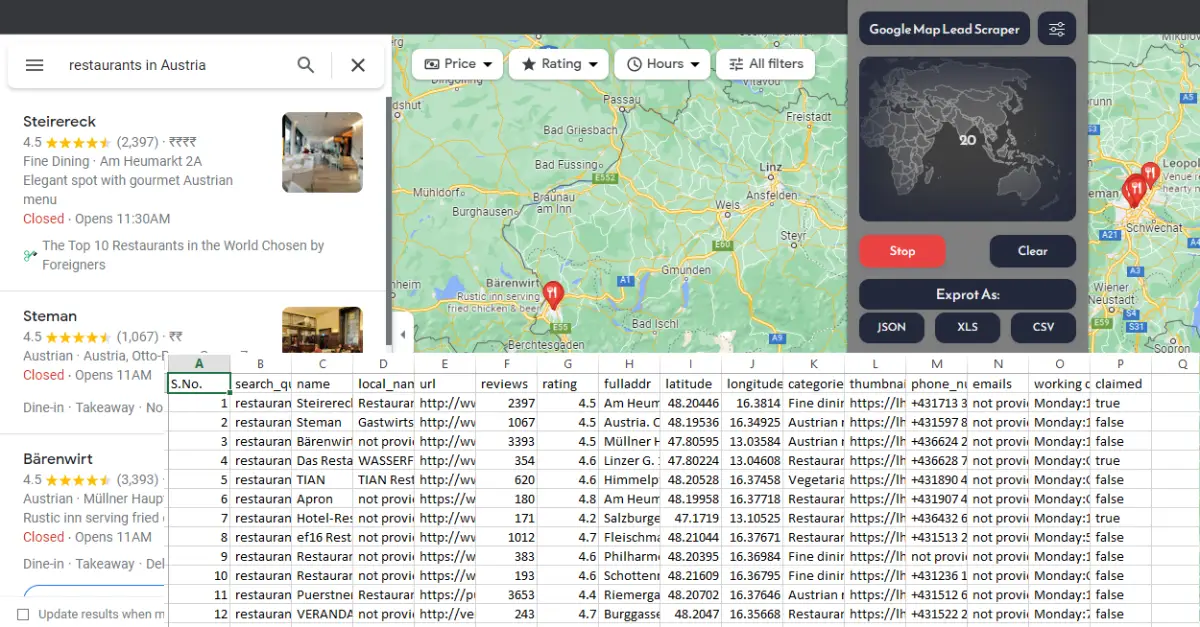Export scraped leads as CSV
This screenshot has height=627, width=1200.
(x=1043, y=327)
